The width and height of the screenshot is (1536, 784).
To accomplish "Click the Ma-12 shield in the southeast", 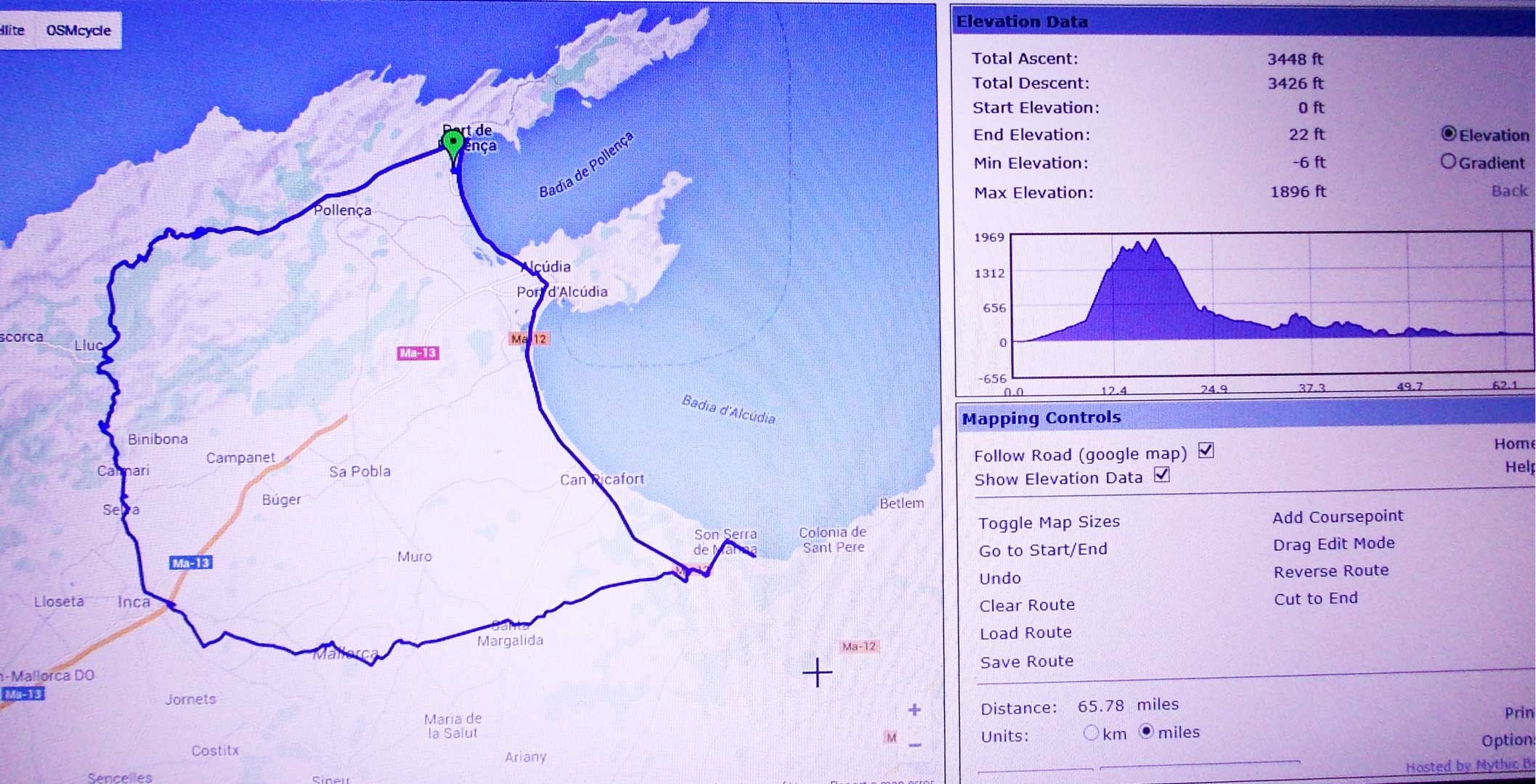I will pos(858,646).
